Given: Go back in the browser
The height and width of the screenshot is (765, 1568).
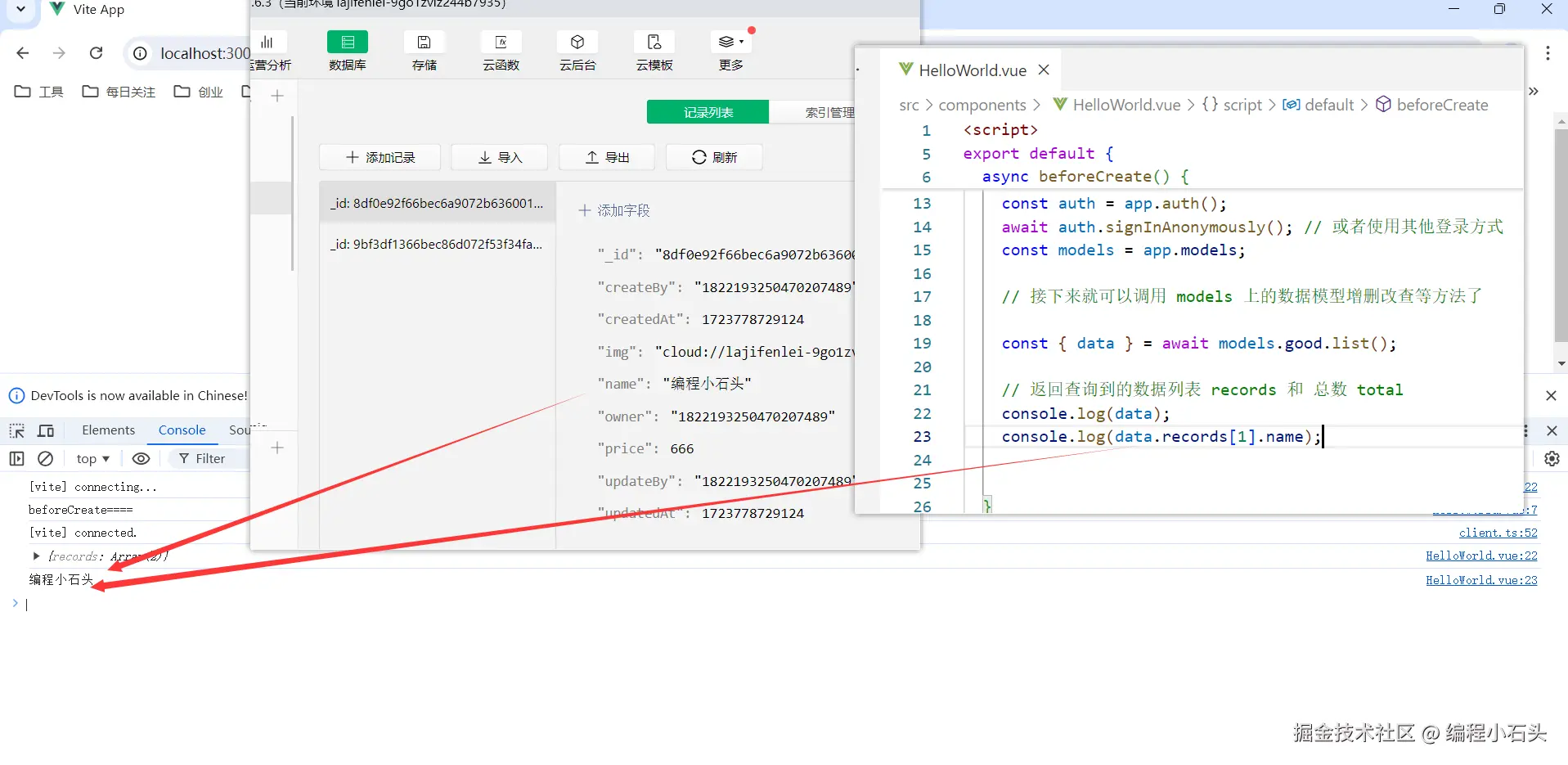Looking at the screenshot, I should pos(23,53).
